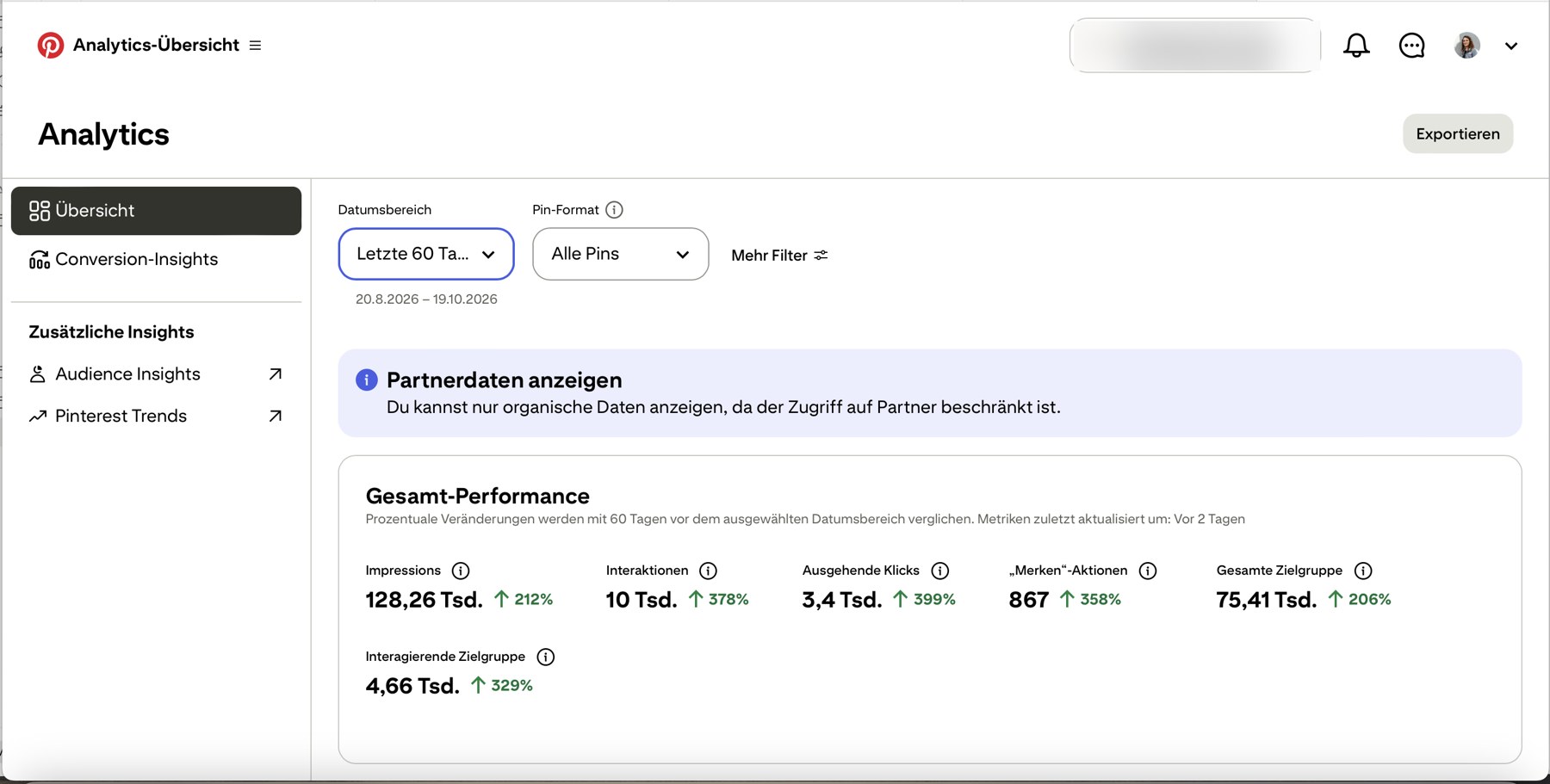The image size is (1550, 784).
Task: Open the messages chat bubble icon
Action: point(1411,45)
